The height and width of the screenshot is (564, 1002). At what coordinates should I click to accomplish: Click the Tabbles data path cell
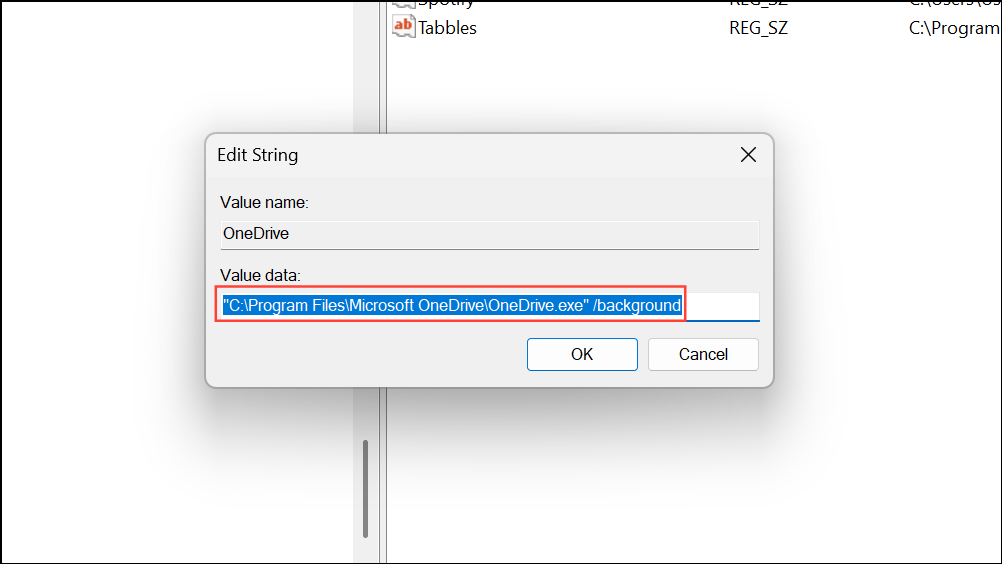pyautogui.click(x=953, y=28)
